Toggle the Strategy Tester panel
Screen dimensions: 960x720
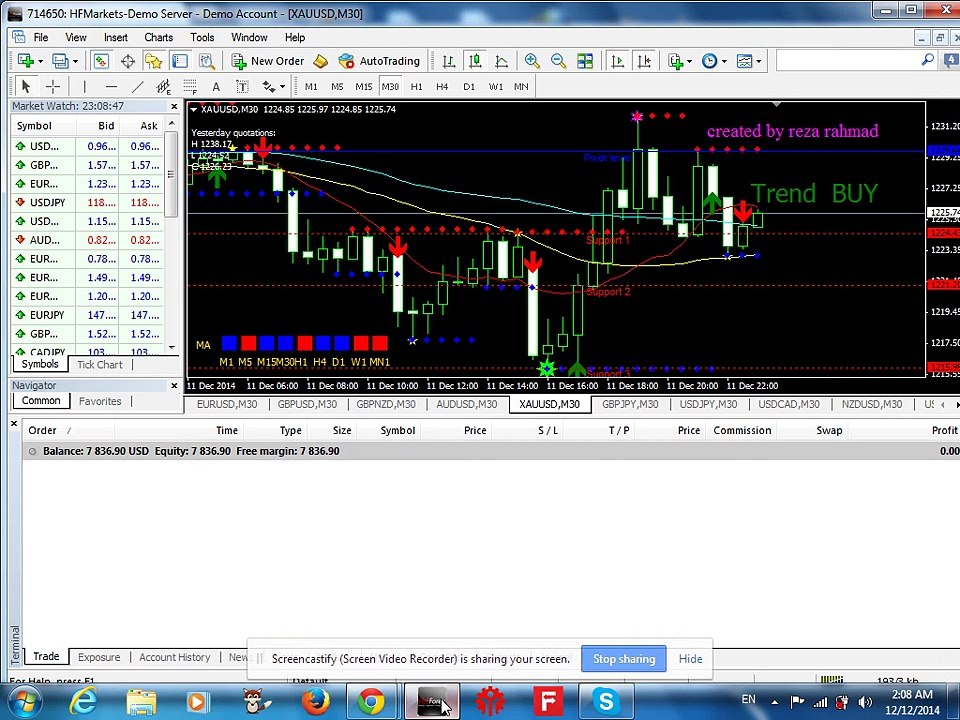pyautogui.click(x=206, y=61)
